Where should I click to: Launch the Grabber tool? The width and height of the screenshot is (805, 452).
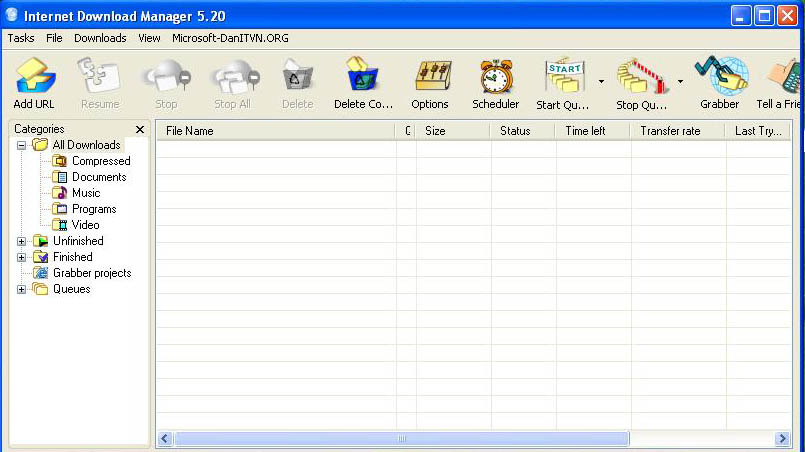(721, 76)
